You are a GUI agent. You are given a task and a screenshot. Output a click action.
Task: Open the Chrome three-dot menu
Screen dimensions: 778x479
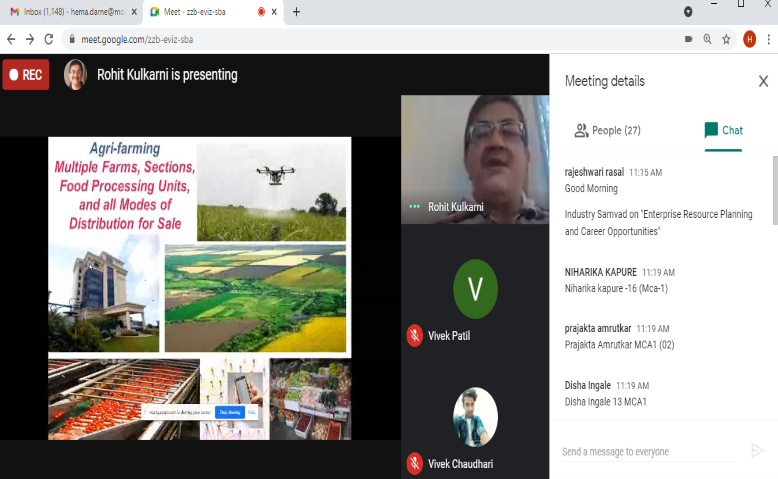(x=769, y=39)
